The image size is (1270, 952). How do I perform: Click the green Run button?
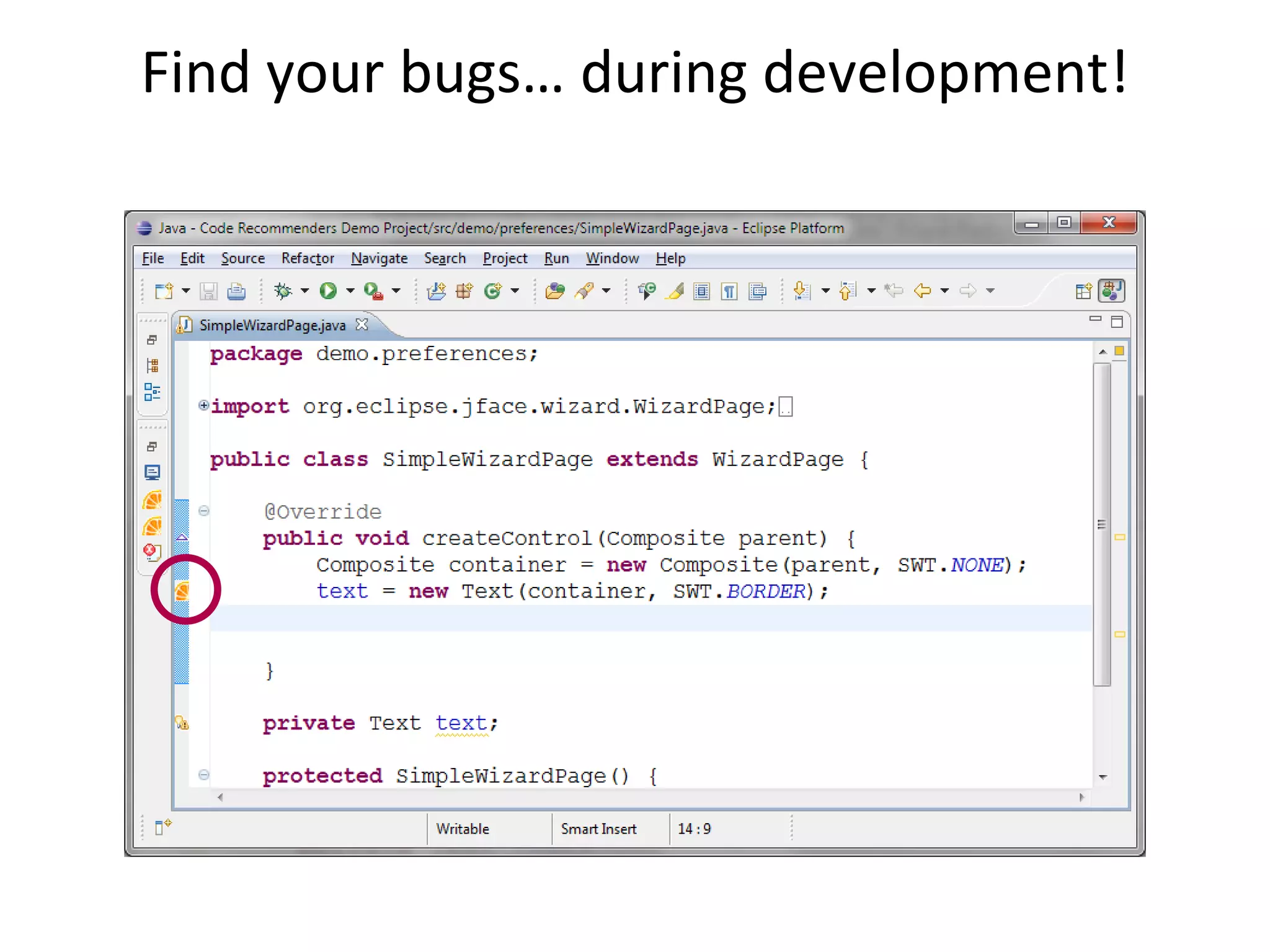pyautogui.click(x=328, y=291)
